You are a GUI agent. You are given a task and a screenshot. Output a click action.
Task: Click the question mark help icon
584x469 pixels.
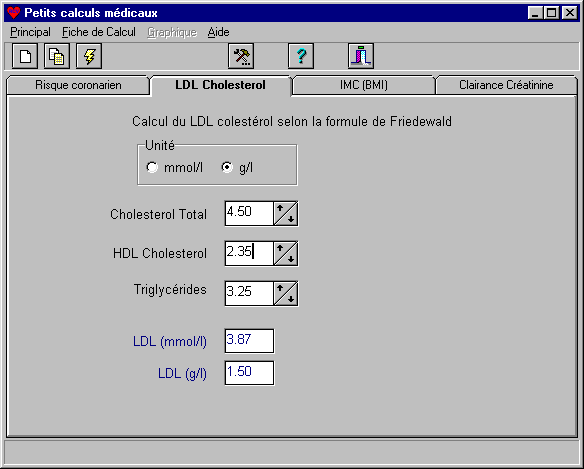[301, 56]
